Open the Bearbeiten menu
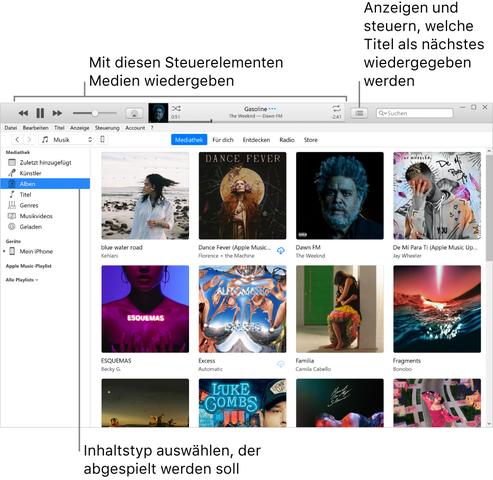 click(36, 128)
